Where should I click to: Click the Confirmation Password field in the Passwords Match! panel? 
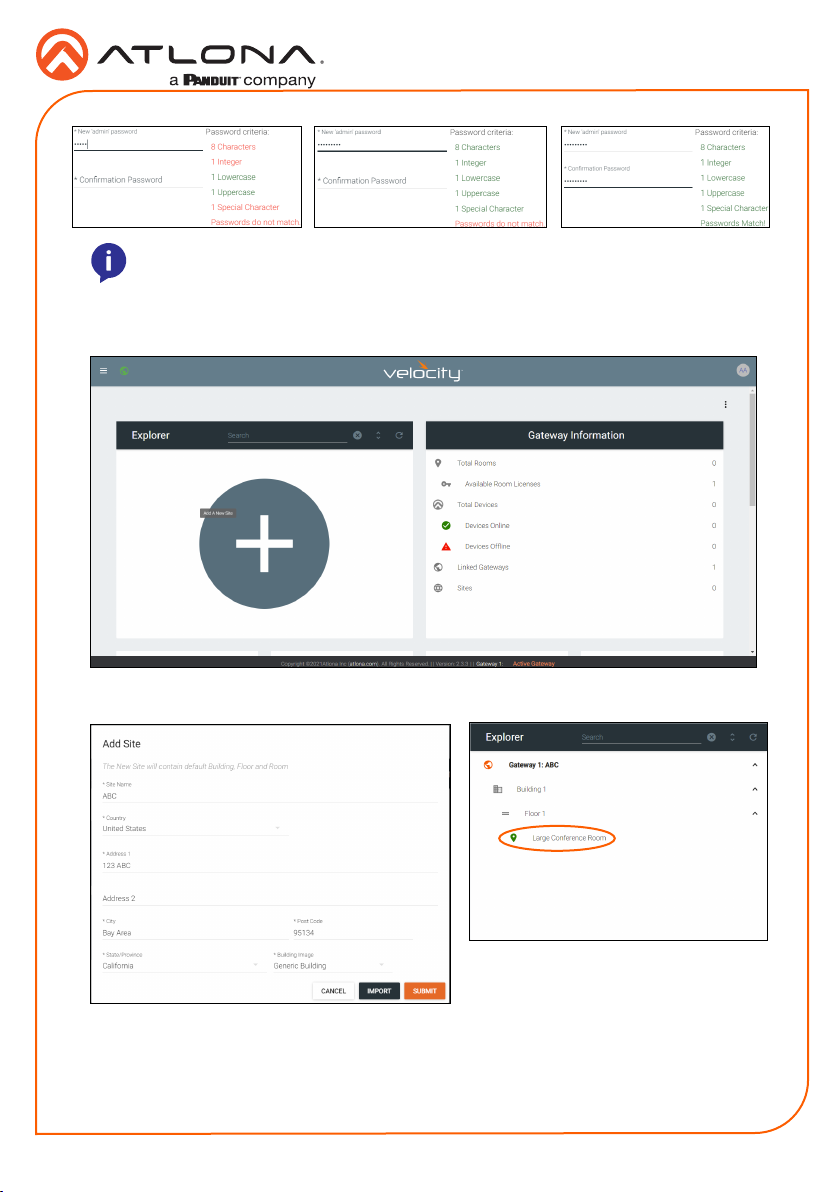coord(627,181)
